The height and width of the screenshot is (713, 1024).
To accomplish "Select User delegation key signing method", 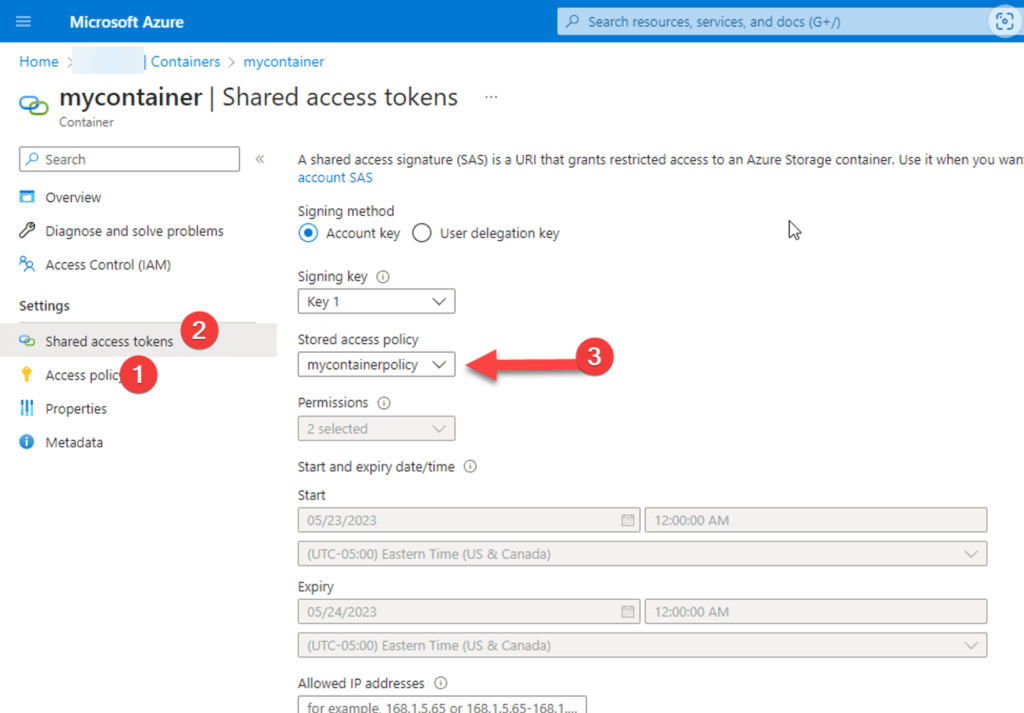I will tap(422, 233).
